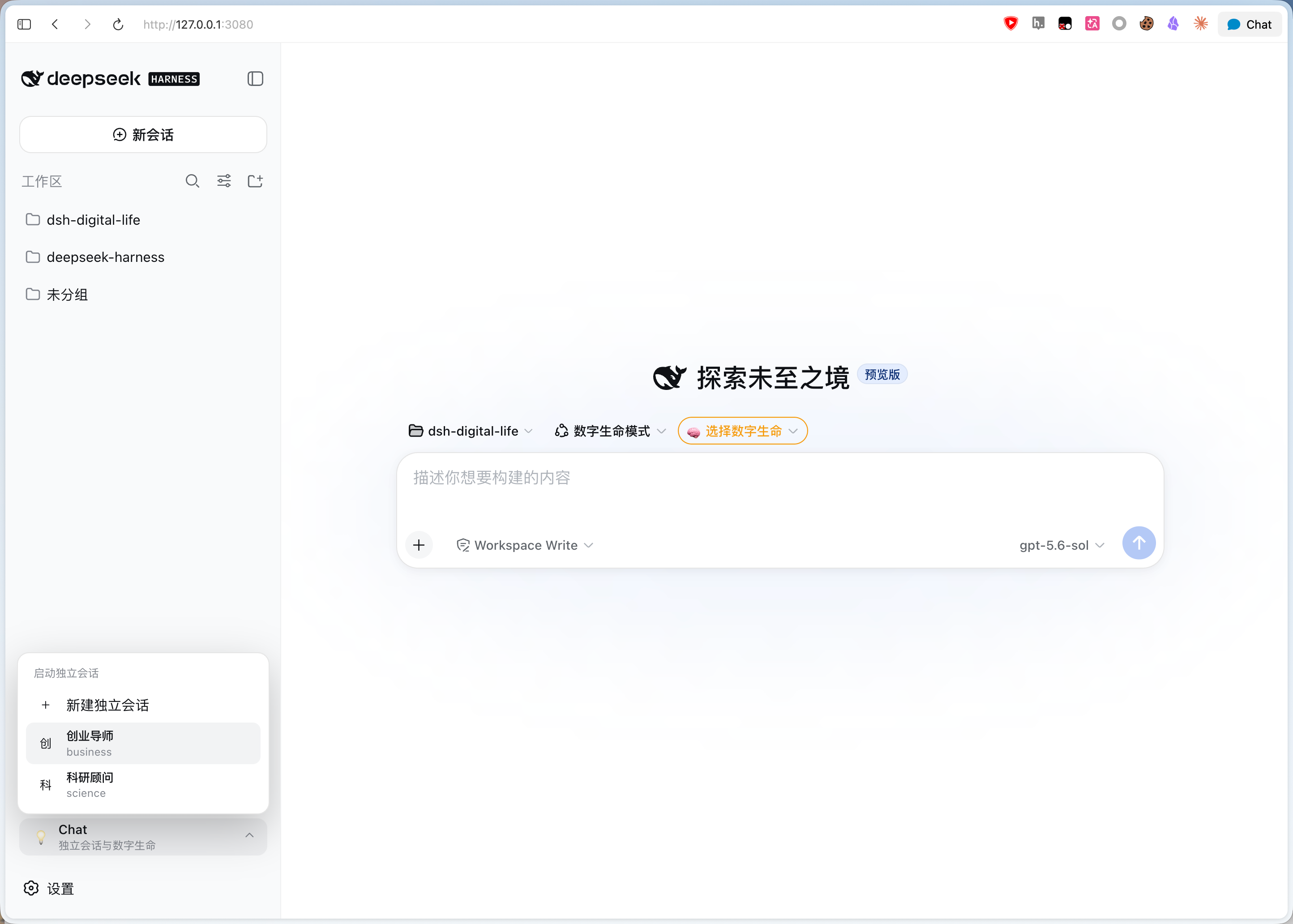Open the 未分组 folder
The width and height of the screenshot is (1293, 924).
(x=143, y=295)
